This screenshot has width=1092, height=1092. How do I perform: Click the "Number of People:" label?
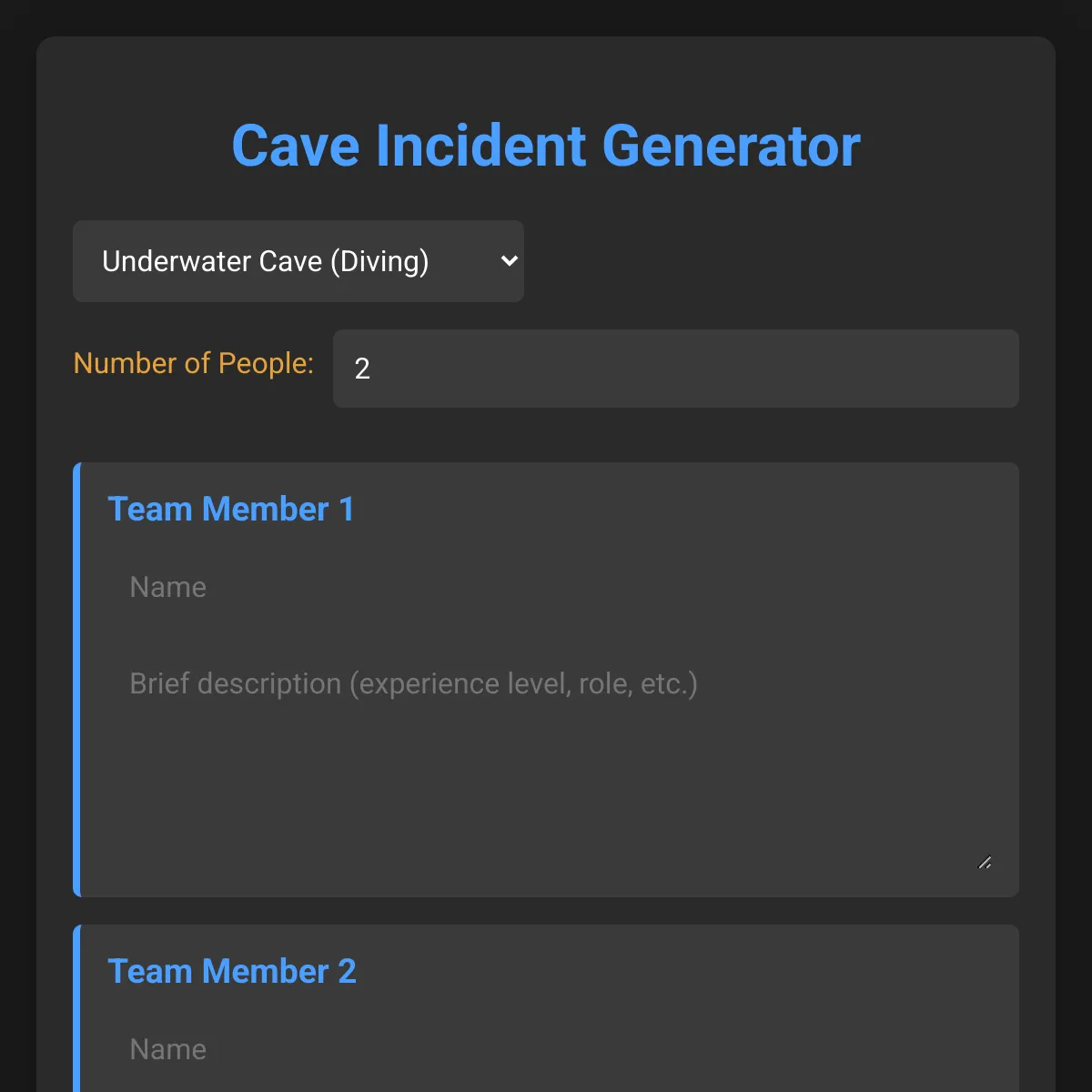(x=193, y=363)
